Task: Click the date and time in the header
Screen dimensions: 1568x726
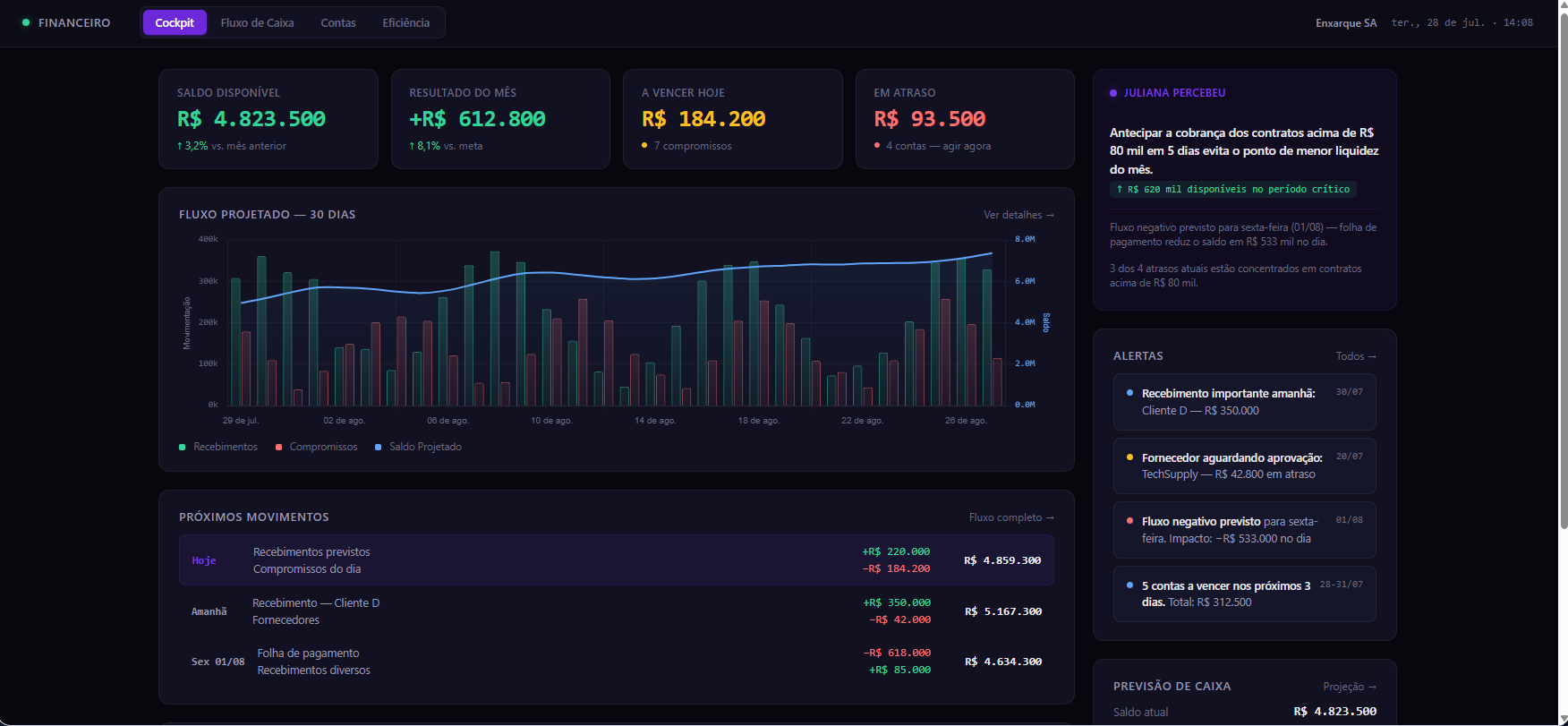Action: click(1462, 23)
